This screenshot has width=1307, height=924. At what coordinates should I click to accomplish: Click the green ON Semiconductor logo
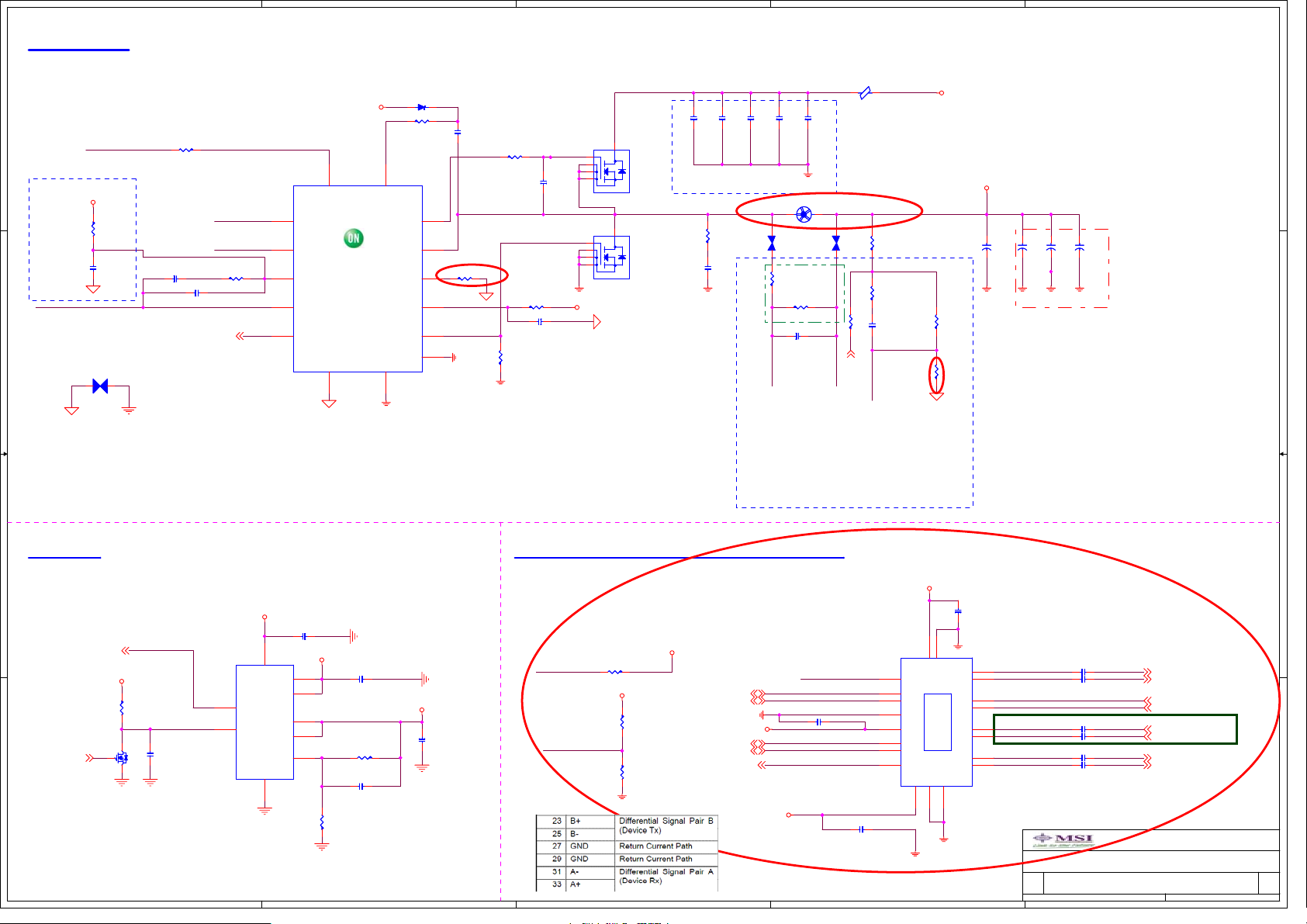354,238
